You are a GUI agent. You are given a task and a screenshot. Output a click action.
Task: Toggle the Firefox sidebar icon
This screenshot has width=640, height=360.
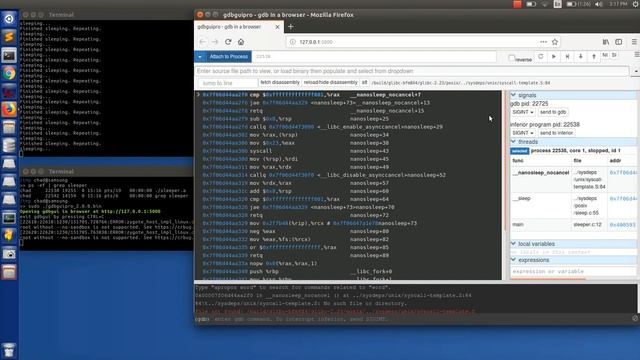coord(619,42)
